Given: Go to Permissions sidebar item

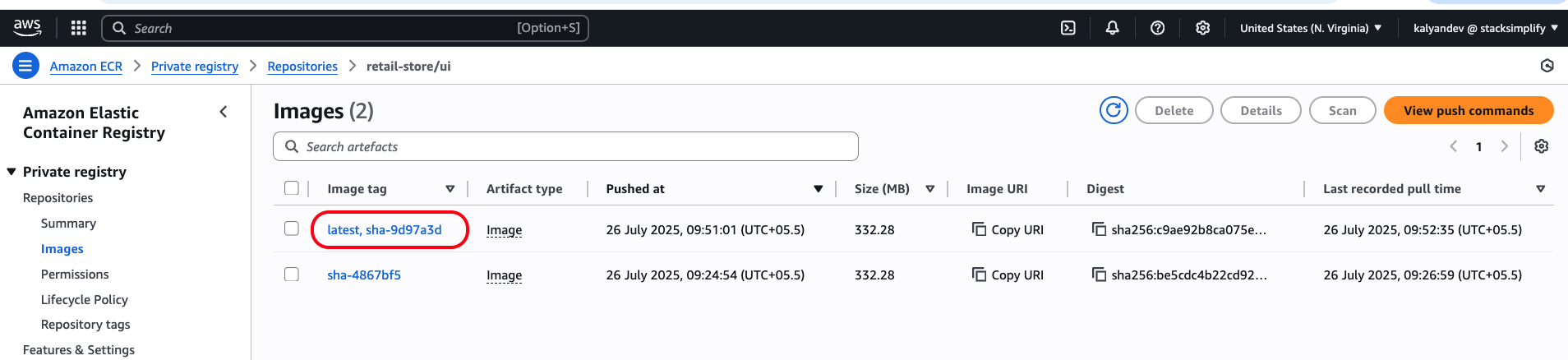Looking at the screenshot, I should [75, 275].
